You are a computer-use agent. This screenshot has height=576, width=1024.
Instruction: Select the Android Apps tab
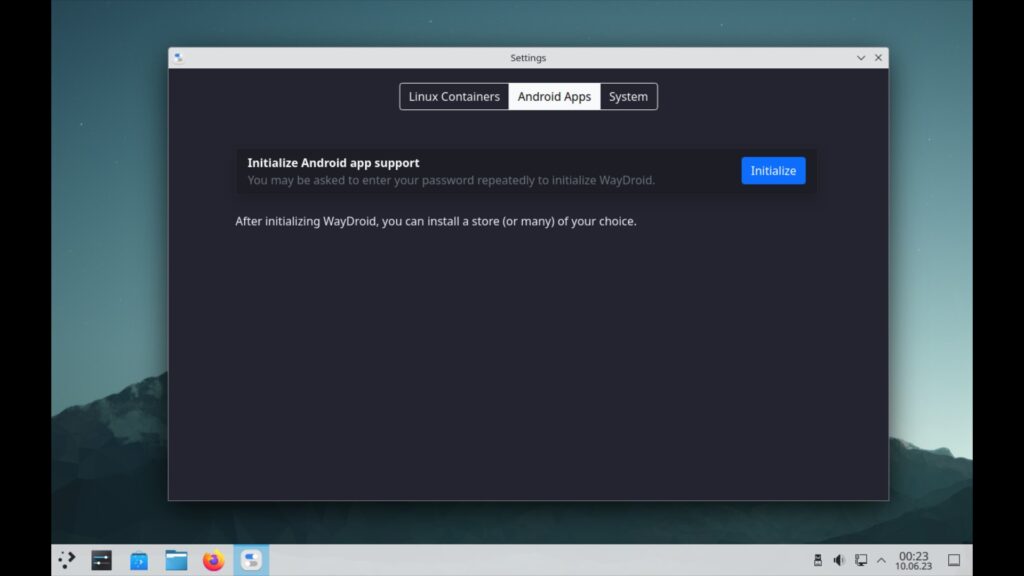(x=554, y=97)
